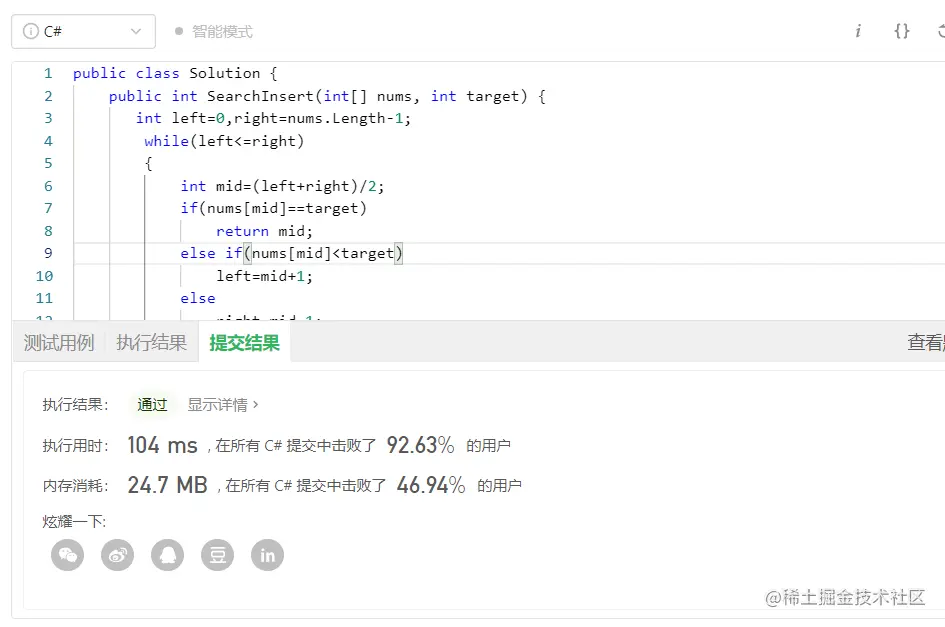The width and height of the screenshot is (945, 627).
Task: Click the italic i info icon
Action: click(x=858, y=31)
